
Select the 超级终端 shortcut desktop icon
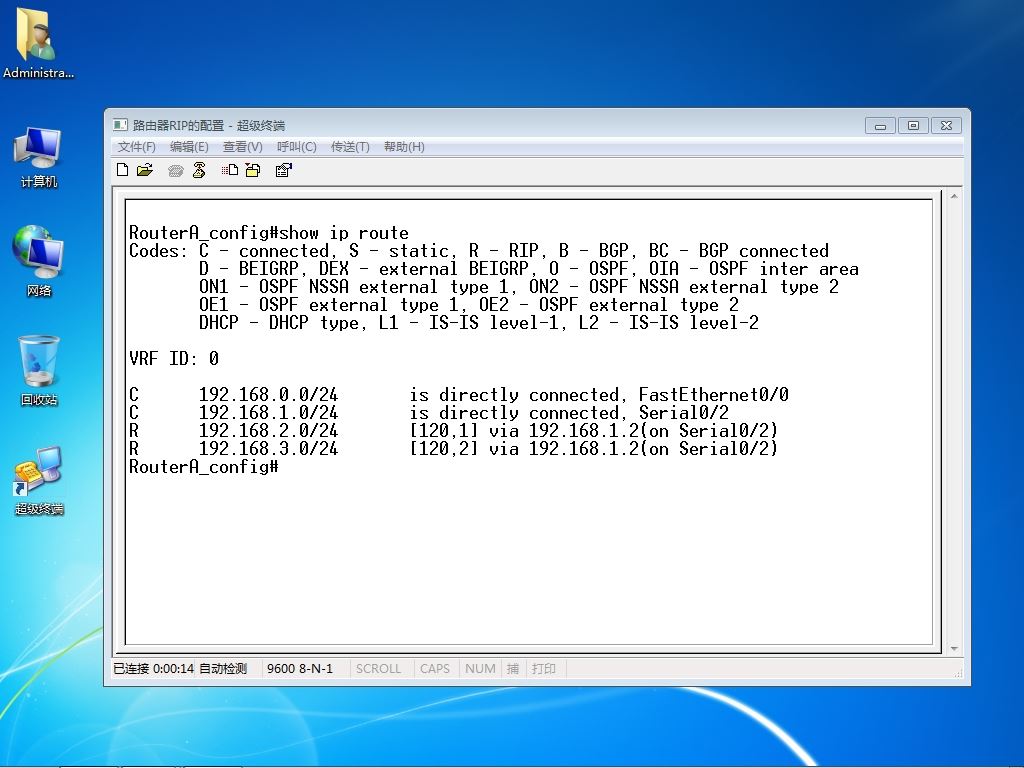[39, 481]
